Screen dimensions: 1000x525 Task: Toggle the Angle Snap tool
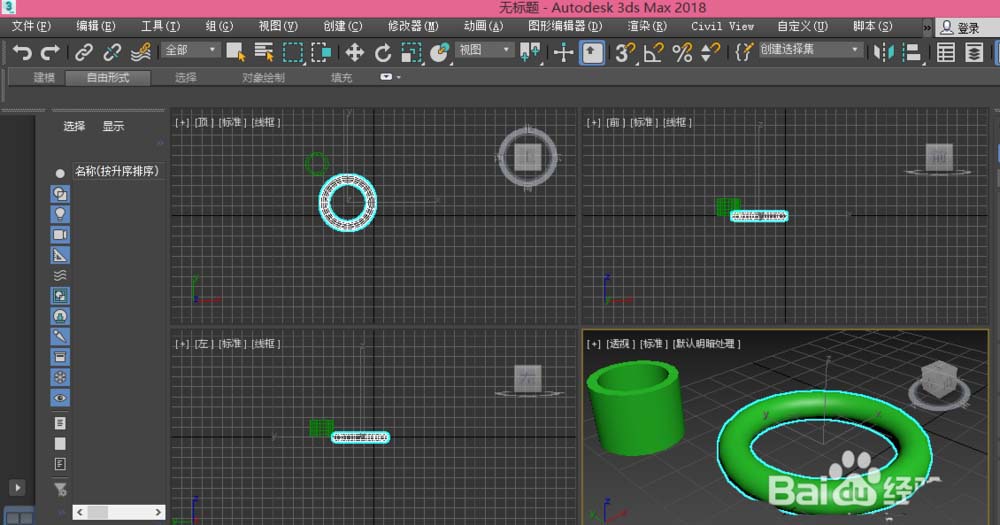point(654,52)
